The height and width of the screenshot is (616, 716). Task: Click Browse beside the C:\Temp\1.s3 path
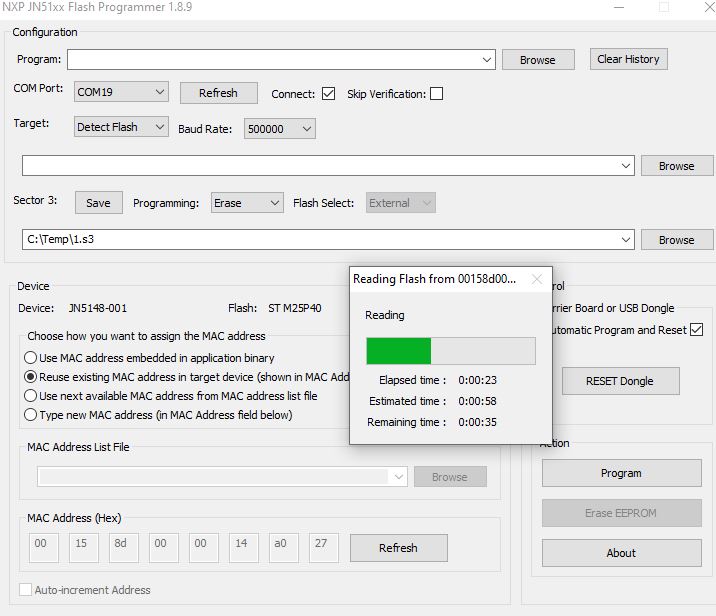pyautogui.click(x=677, y=240)
